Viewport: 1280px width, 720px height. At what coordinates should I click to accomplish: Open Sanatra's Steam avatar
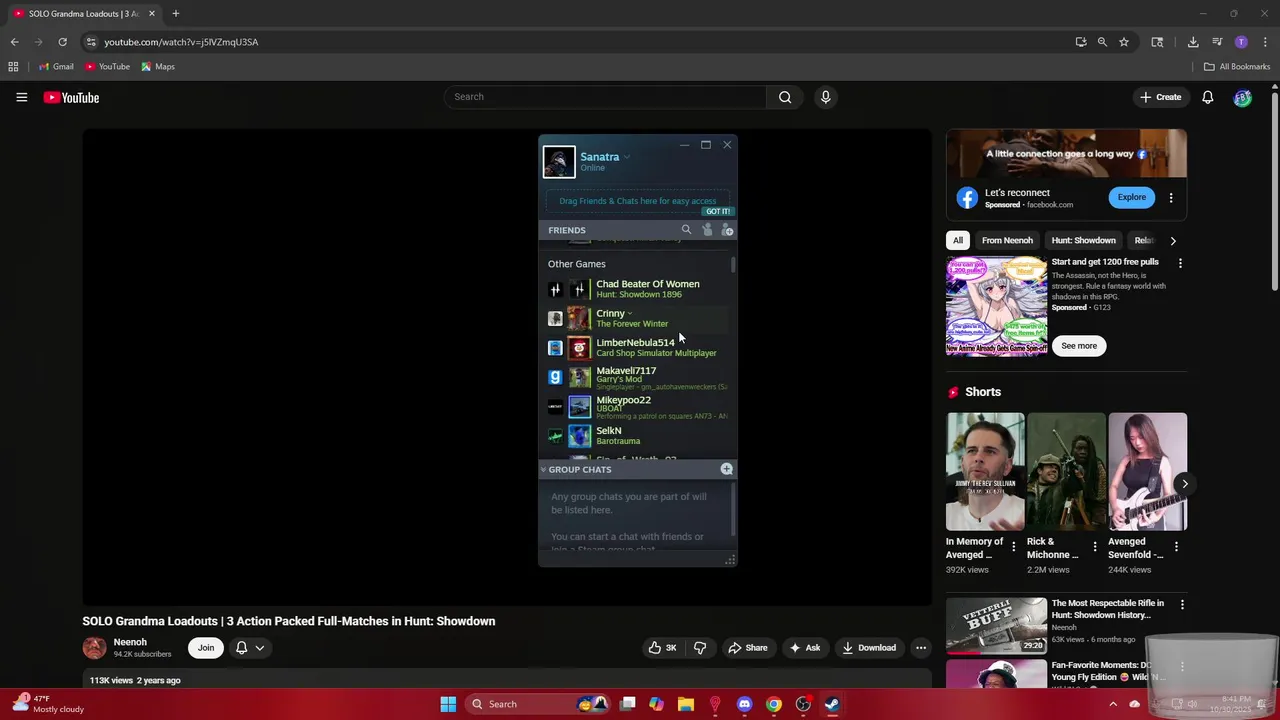click(x=559, y=162)
